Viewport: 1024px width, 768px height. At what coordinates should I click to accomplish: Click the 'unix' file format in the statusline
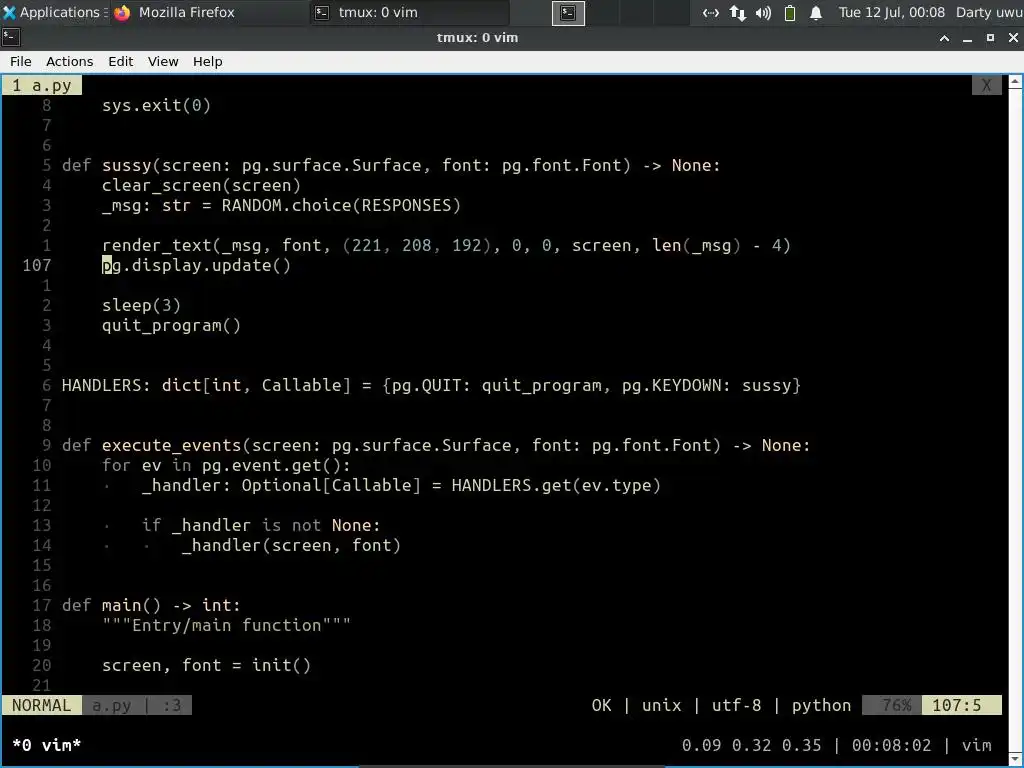(661, 705)
